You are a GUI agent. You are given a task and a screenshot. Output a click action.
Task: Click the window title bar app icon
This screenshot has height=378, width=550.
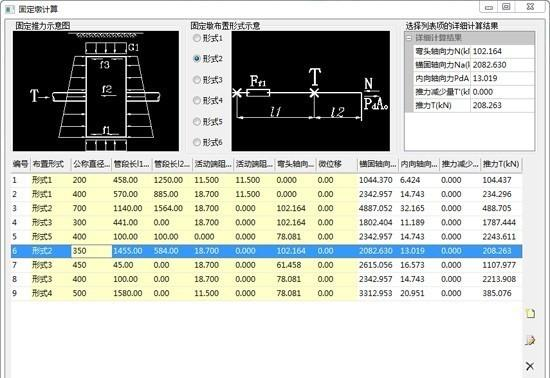(x=10, y=9)
